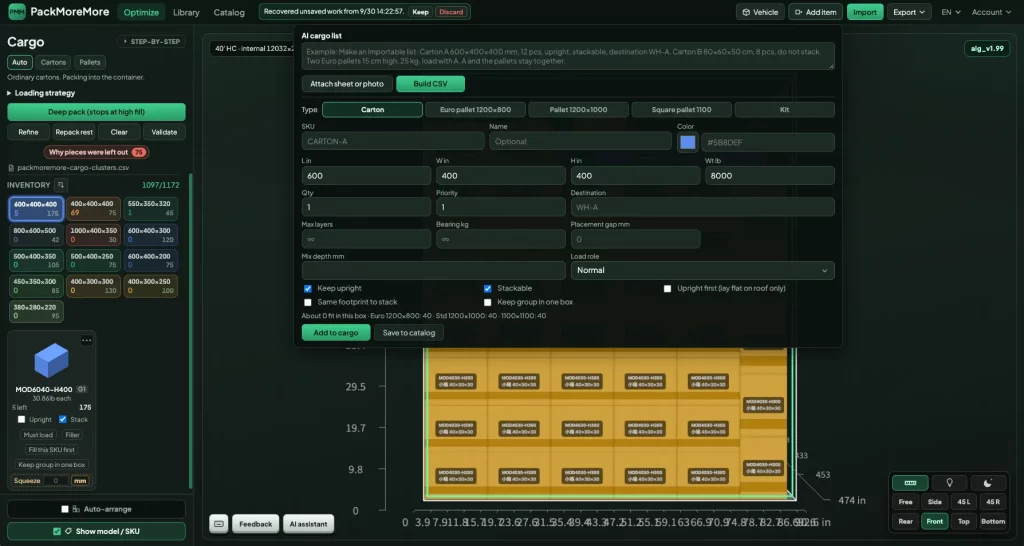The width and height of the screenshot is (1024, 546).
Task: Toggle Stack checkbox on MOD6040-H400 card
Action: pos(63,419)
